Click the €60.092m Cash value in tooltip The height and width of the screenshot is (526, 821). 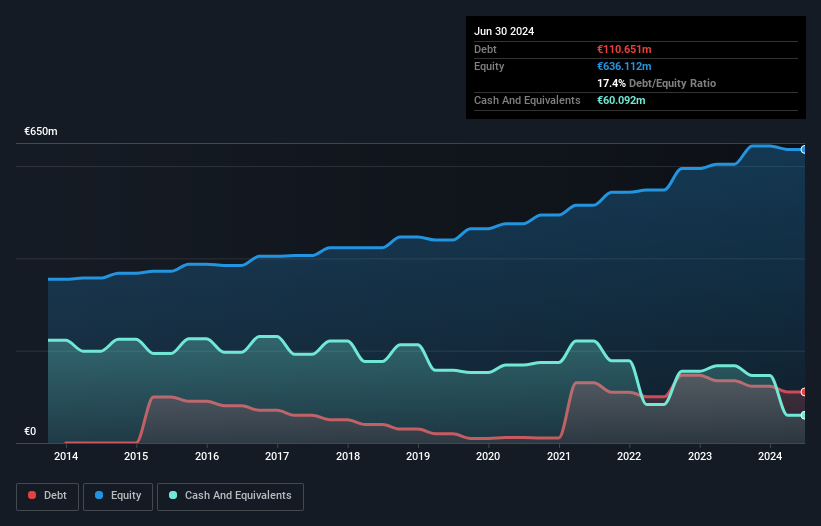click(621, 100)
